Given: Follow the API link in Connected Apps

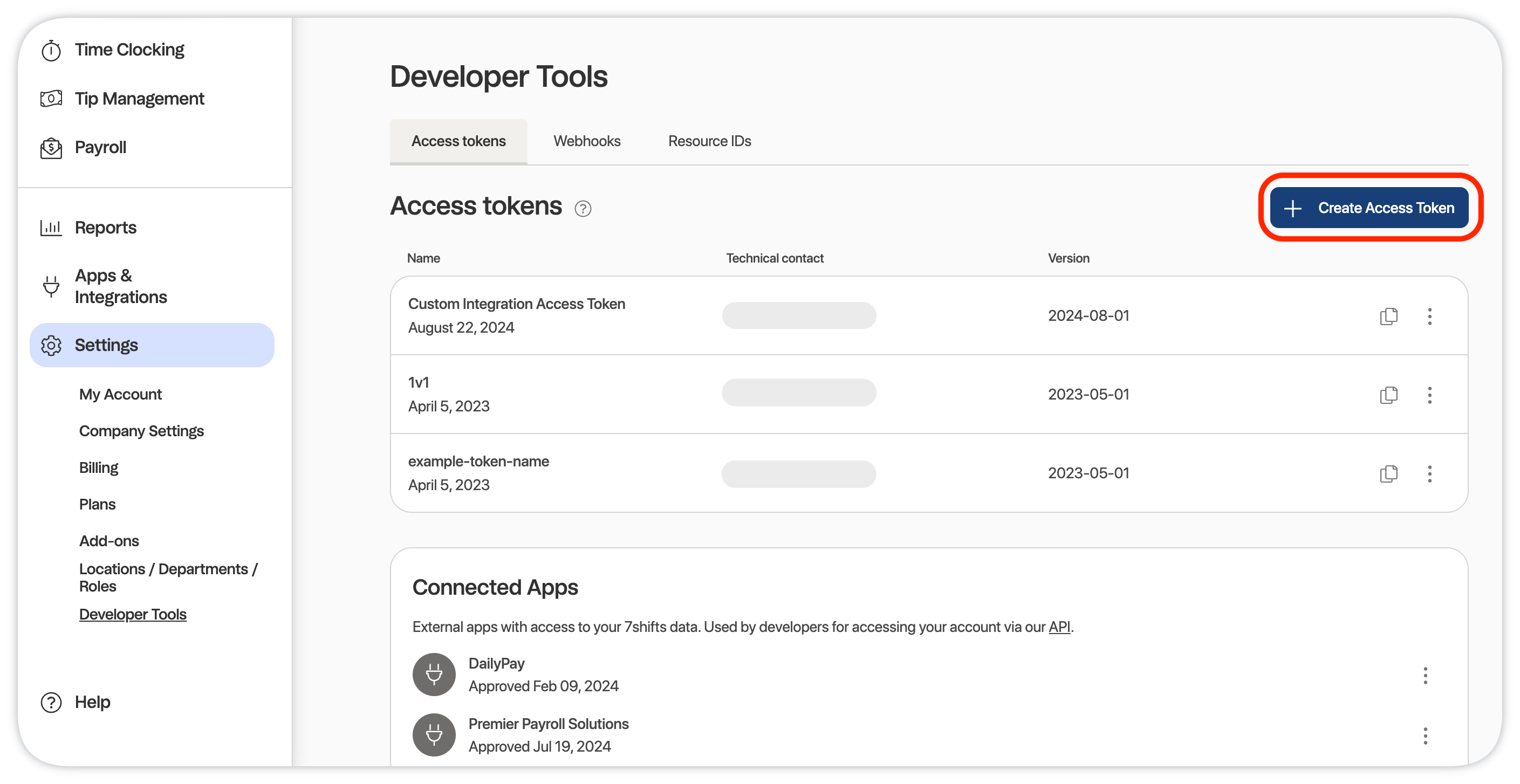Looking at the screenshot, I should tap(1059, 627).
